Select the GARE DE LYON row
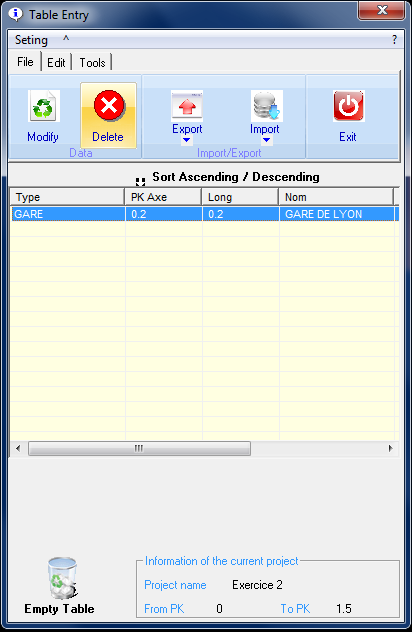 (204, 214)
